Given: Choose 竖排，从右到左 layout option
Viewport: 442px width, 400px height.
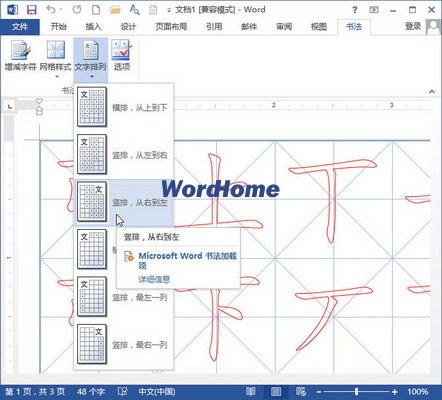Looking at the screenshot, I should pos(124,202).
